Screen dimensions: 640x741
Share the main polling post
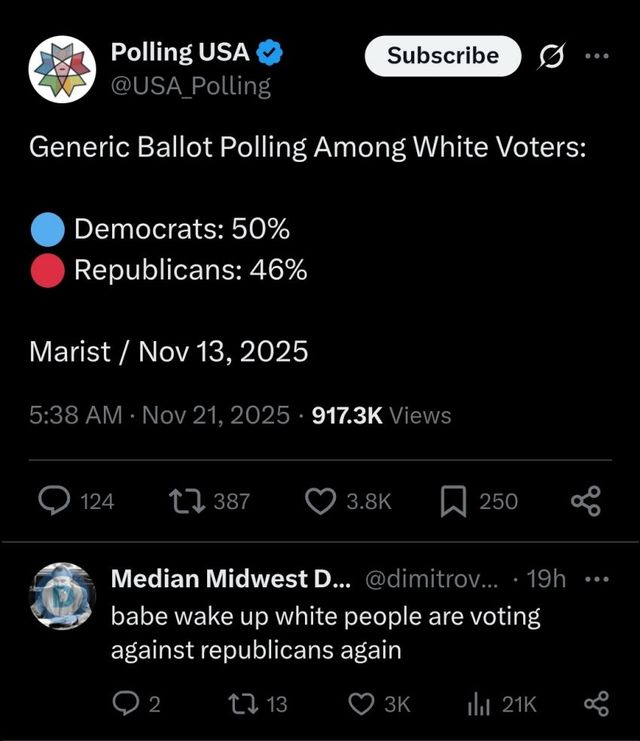pyautogui.click(x=585, y=500)
